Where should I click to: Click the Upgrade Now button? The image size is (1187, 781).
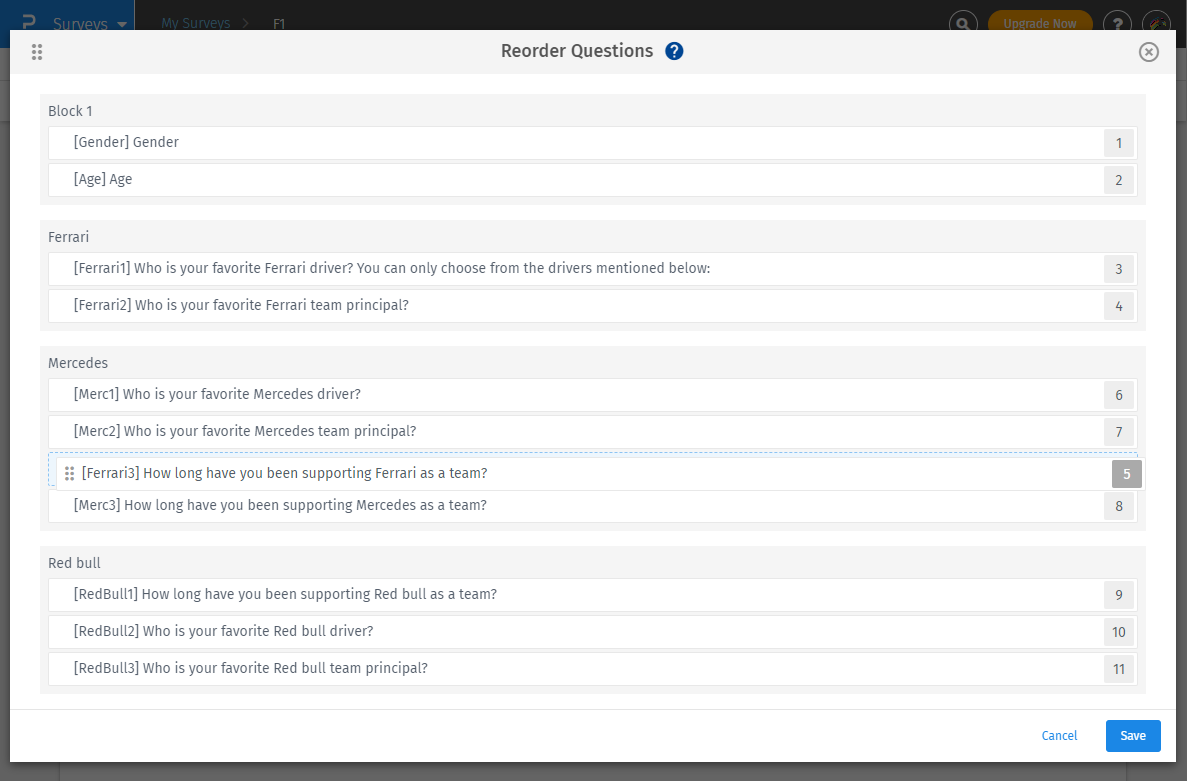(1040, 22)
